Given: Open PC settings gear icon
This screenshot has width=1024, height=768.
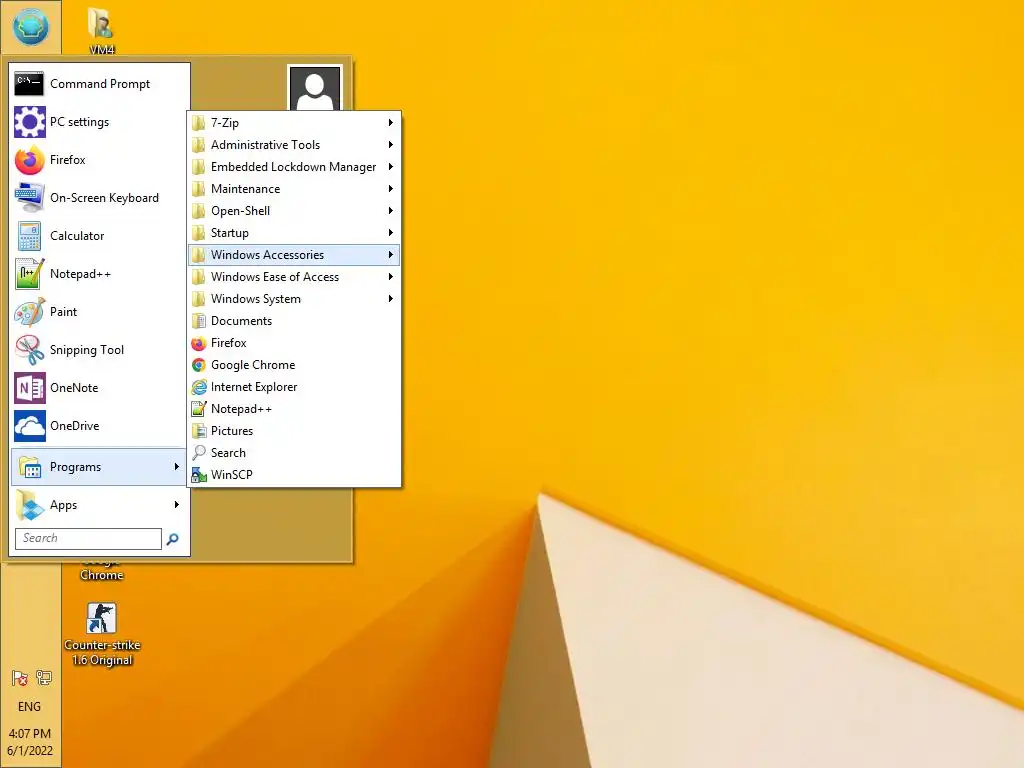Looking at the screenshot, I should click(29, 122).
